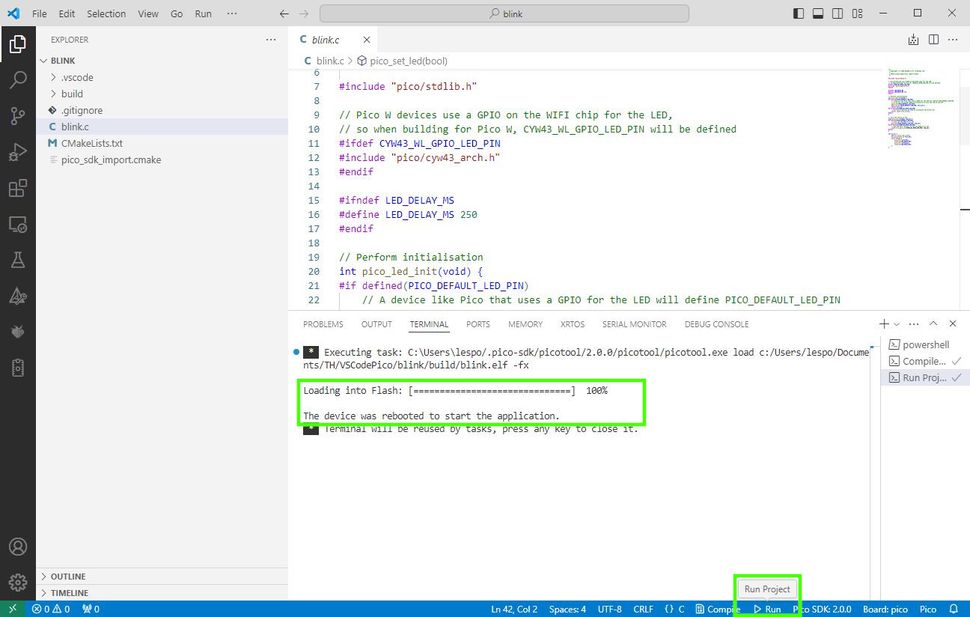Toggle the secondary side bar
The width and height of the screenshot is (970, 617).
[838, 14]
